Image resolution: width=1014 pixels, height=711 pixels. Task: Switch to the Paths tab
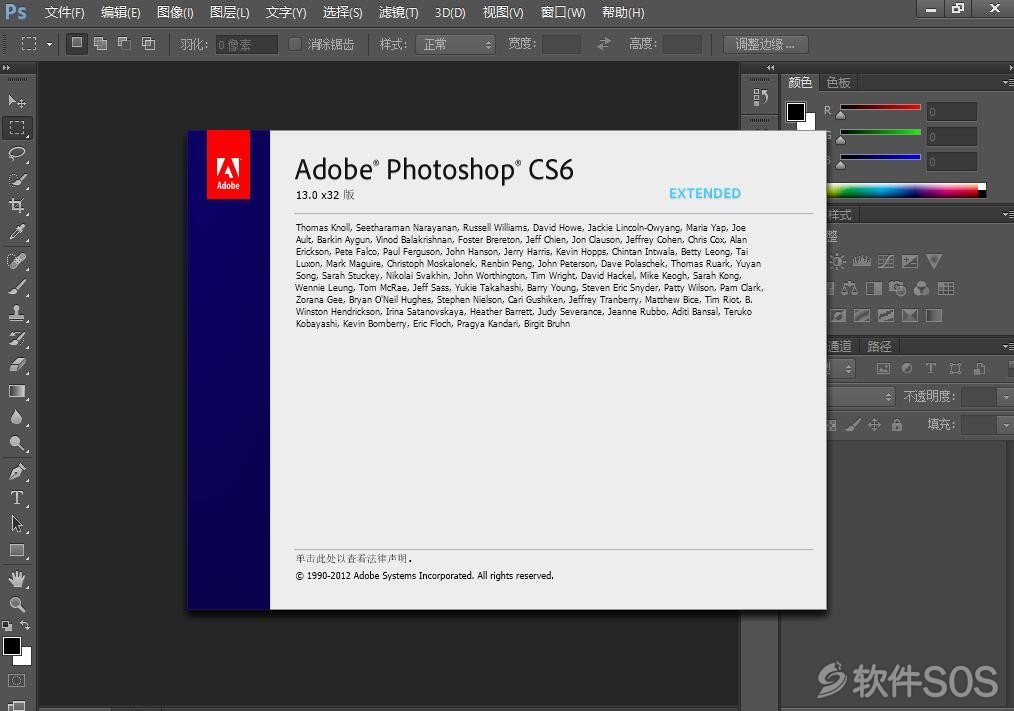click(x=879, y=346)
